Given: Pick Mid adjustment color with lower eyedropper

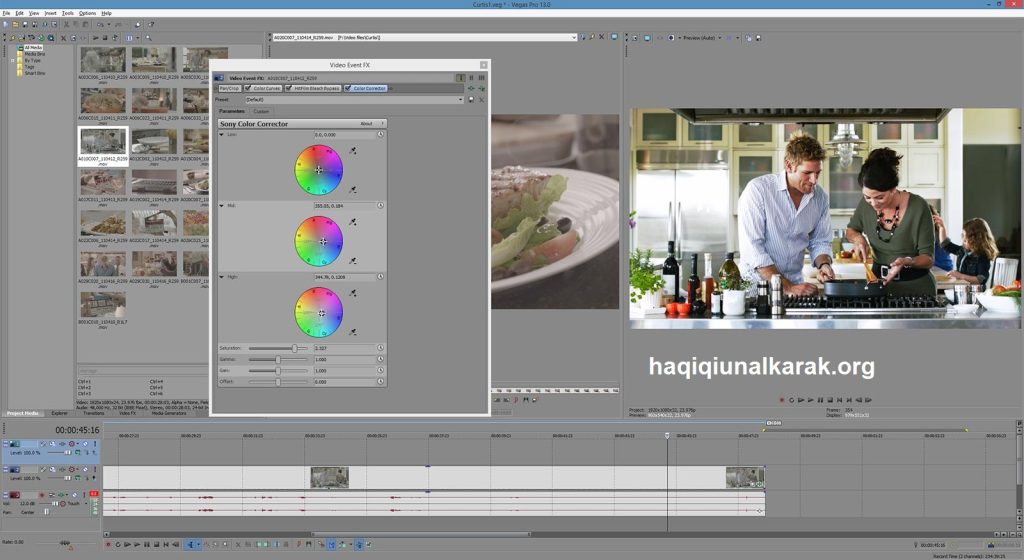Looking at the screenshot, I should point(353,261).
